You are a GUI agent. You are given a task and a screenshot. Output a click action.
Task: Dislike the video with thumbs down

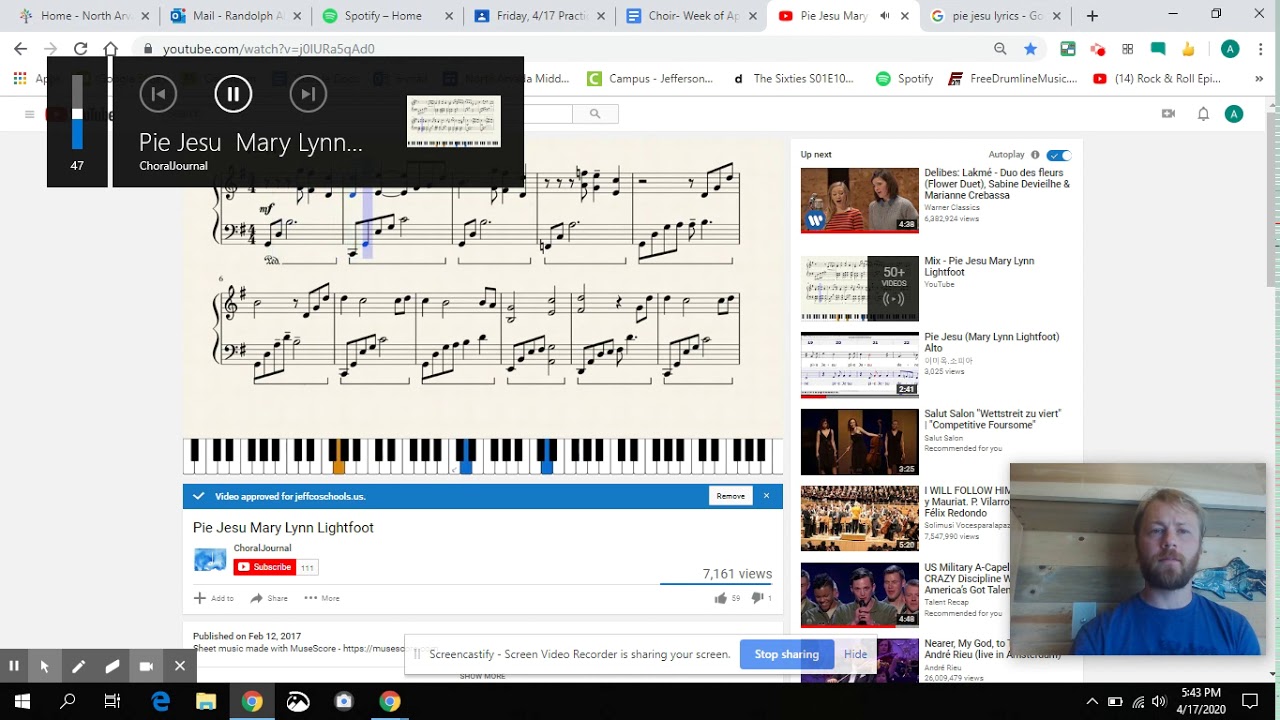[761, 598]
